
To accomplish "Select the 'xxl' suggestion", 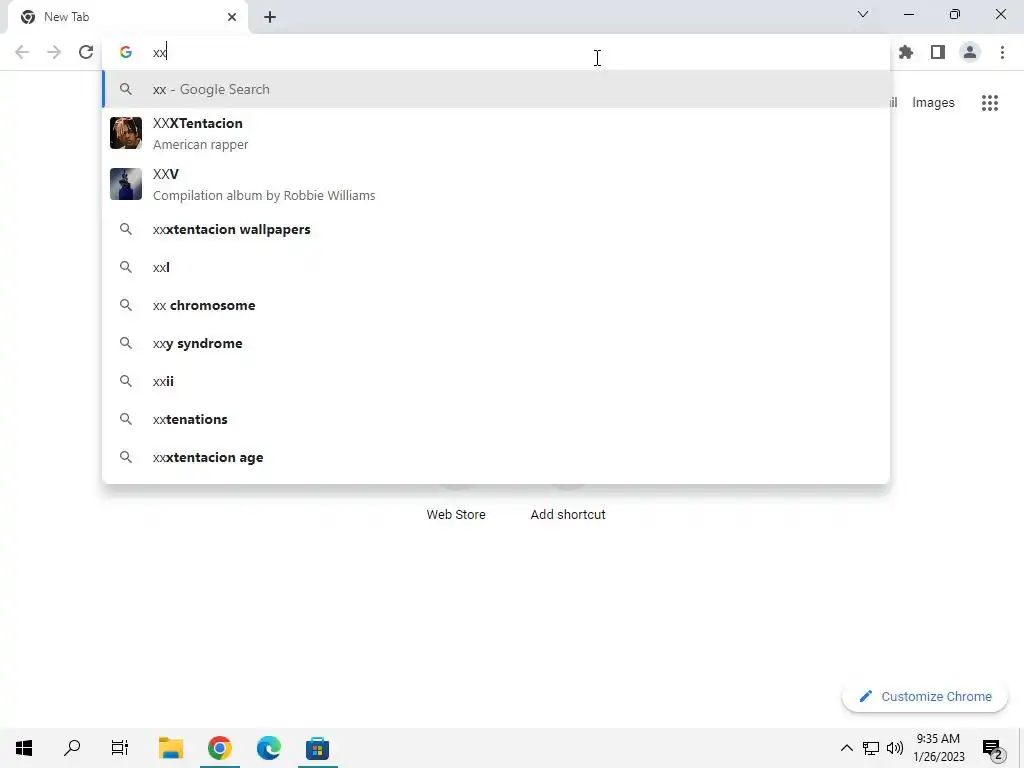I will point(496,267).
